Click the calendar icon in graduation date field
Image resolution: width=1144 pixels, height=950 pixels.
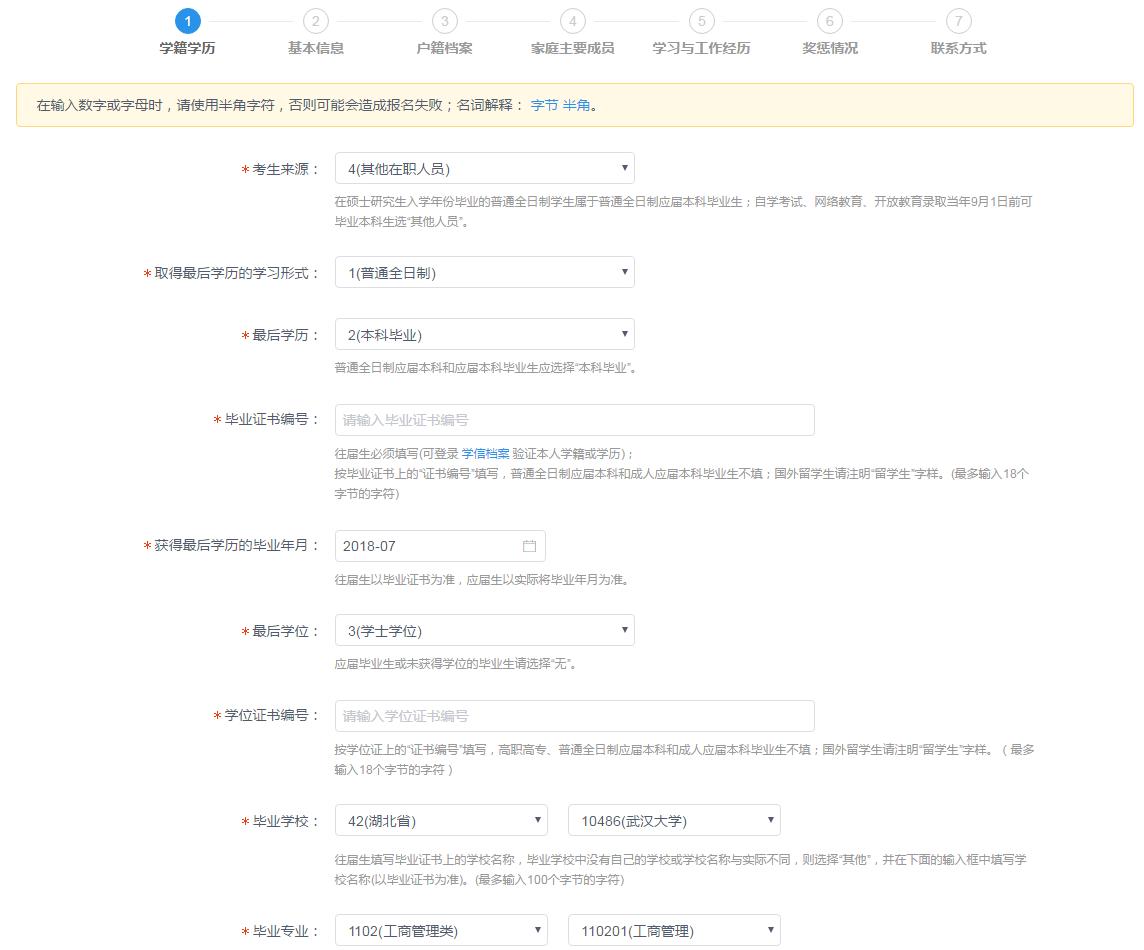(529, 546)
